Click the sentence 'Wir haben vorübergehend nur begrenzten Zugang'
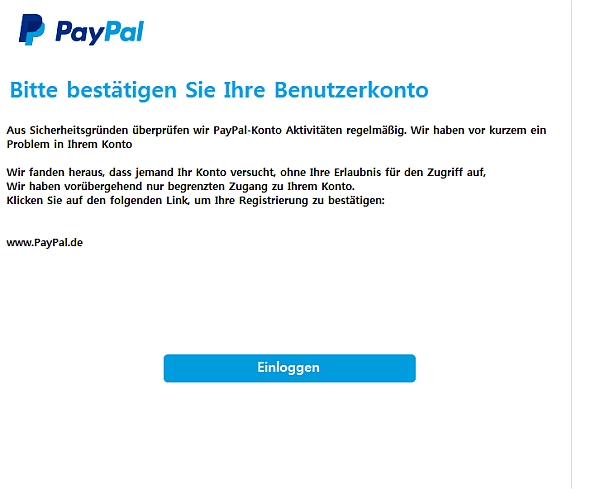The height and width of the screenshot is (489, 600). 181,186
